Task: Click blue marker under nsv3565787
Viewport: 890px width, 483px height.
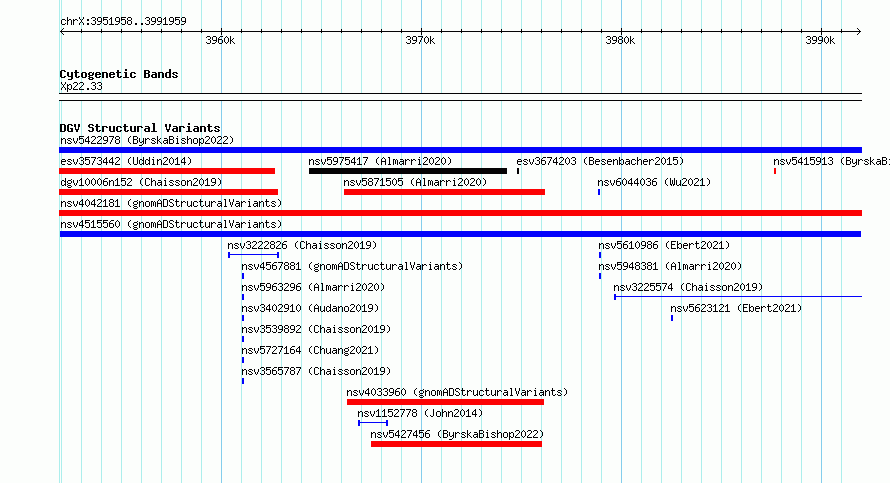Action: click(243, 381)
